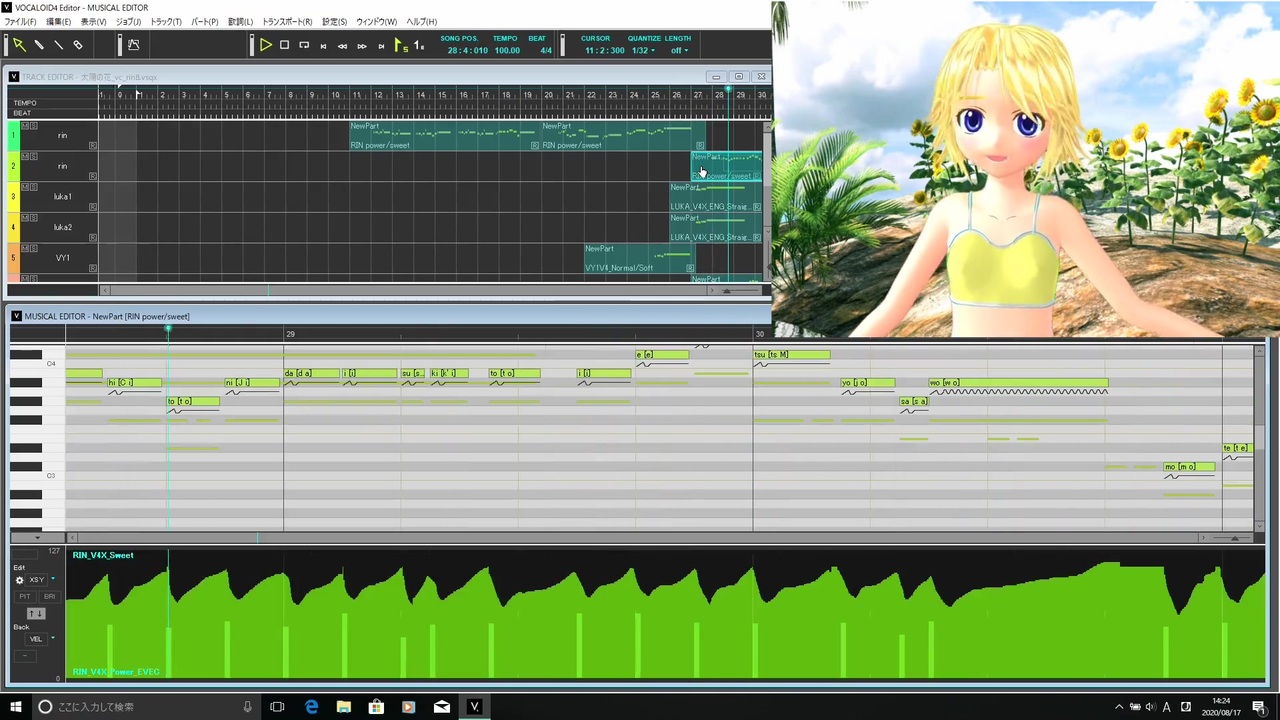
Task: Select the PIT parameter button
Action: (x=26, y=597)
